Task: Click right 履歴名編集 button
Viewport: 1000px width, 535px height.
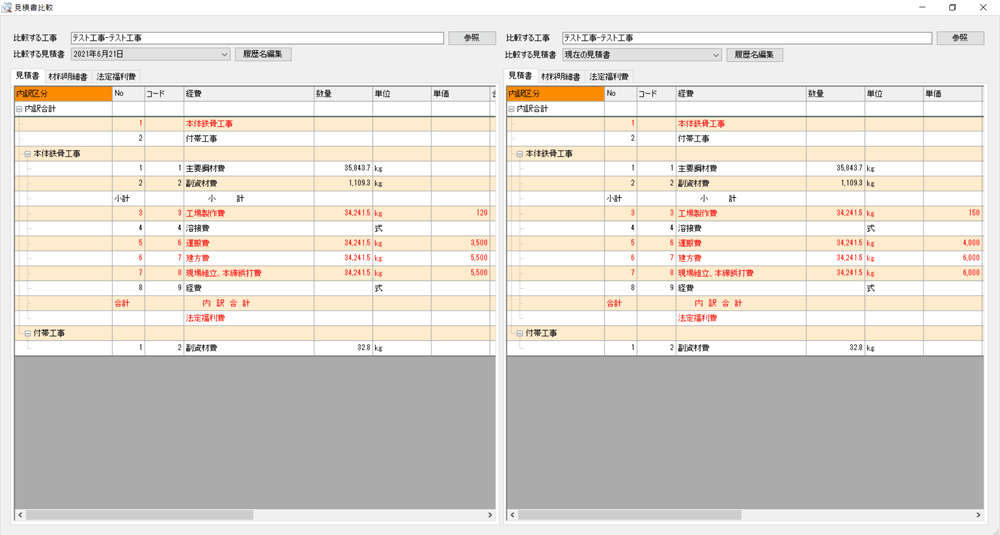Action: click(x=755, y=55)
